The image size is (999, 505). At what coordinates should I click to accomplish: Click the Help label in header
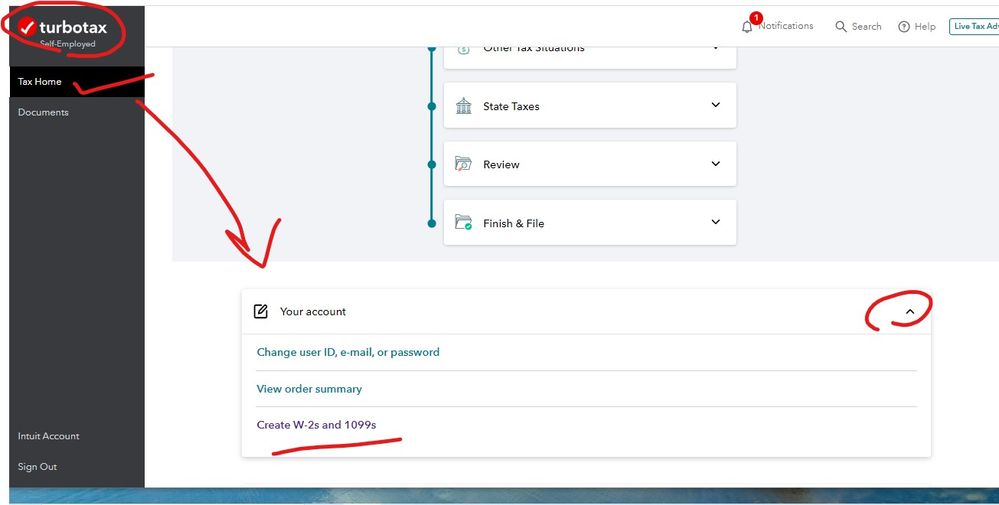[x=925, y=27]
